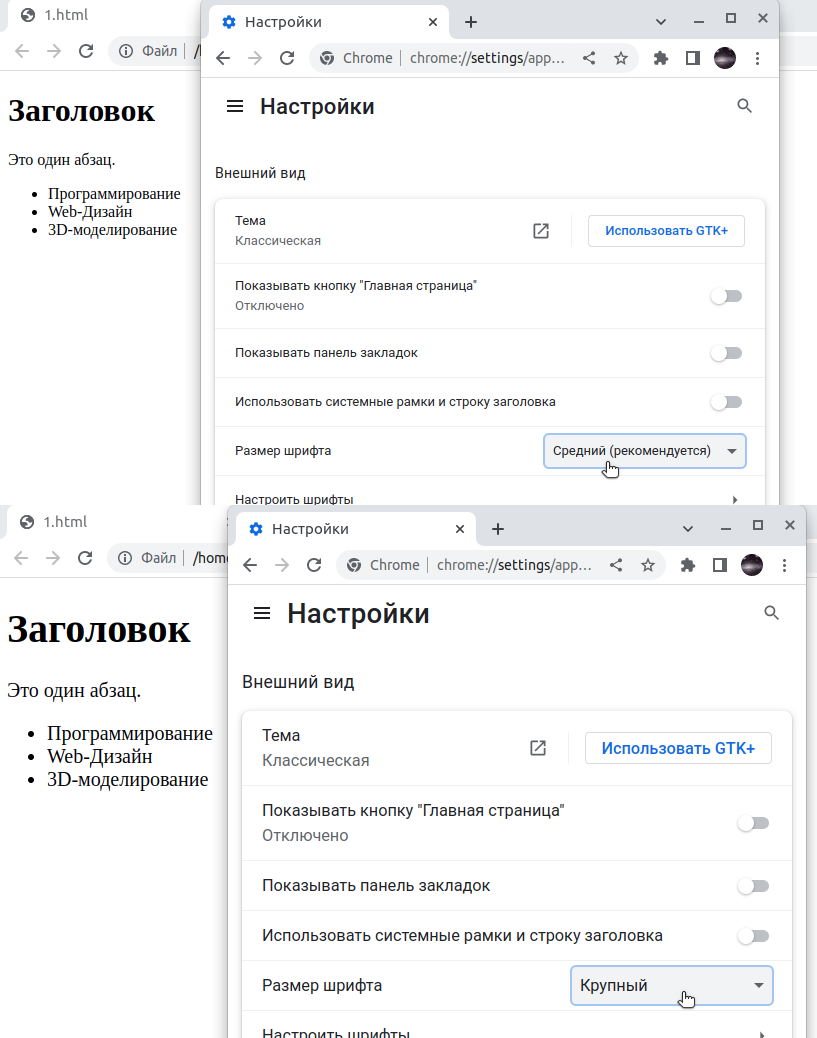Open new tab in upper Settings window
The width and height of the screenshot is (817, 1038).
(471, 22)
